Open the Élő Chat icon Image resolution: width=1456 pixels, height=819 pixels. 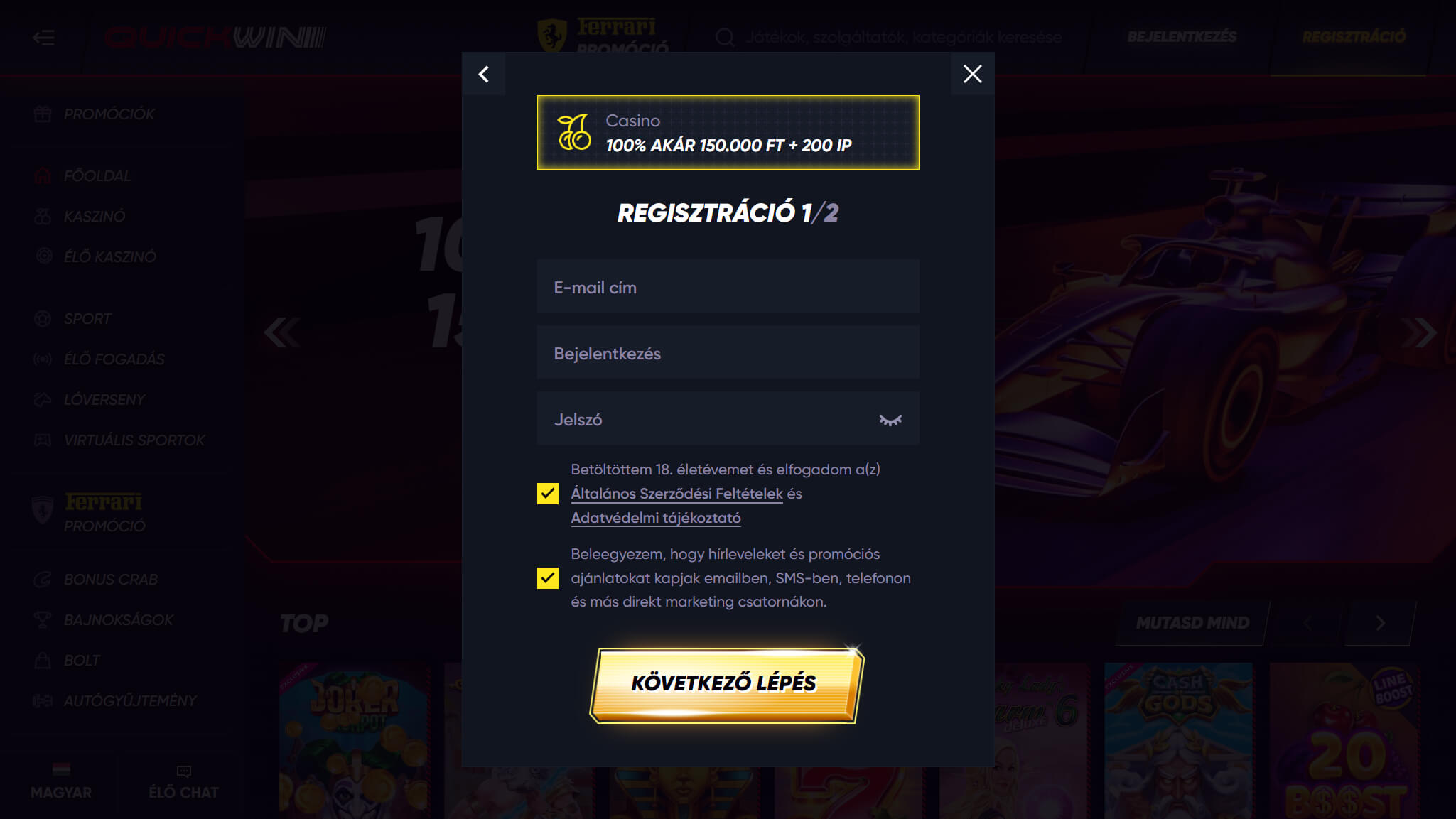pyautogui.click(x=183, y=782)
